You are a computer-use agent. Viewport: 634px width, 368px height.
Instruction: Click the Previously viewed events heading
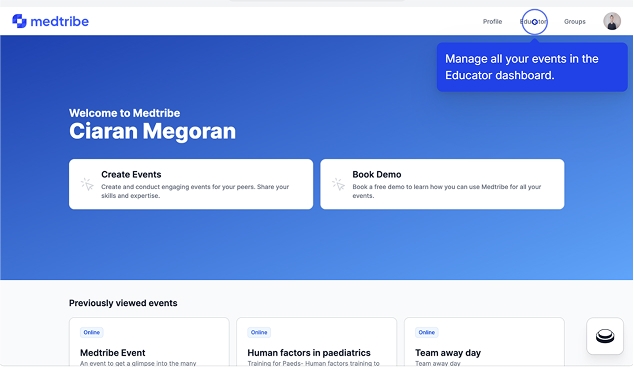point(123,303)
